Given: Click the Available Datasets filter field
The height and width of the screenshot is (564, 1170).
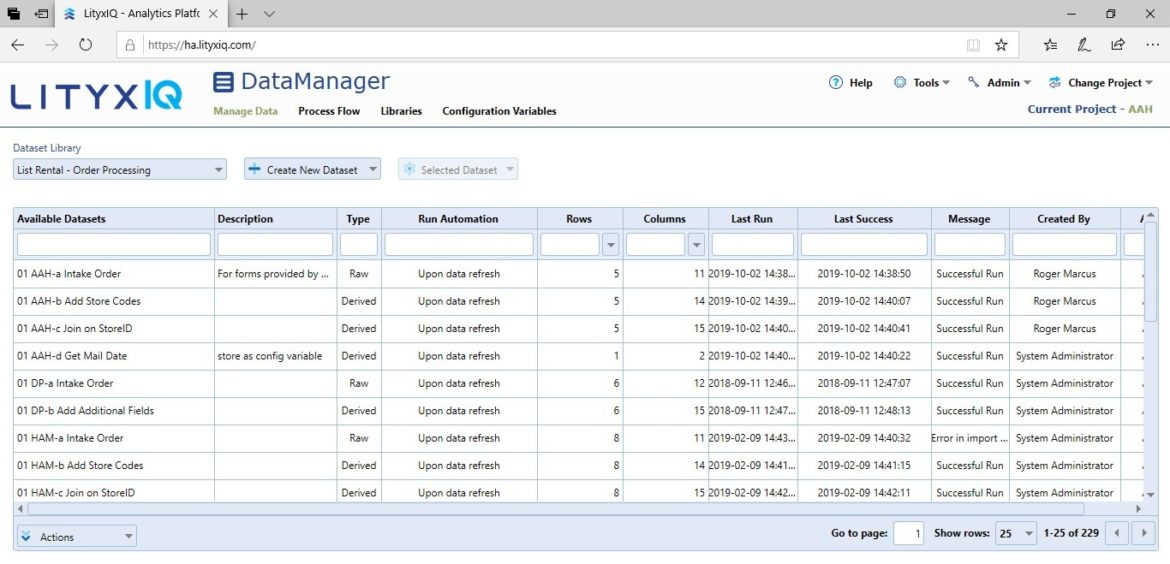Looking at the screenshot, I should [114, 245].
